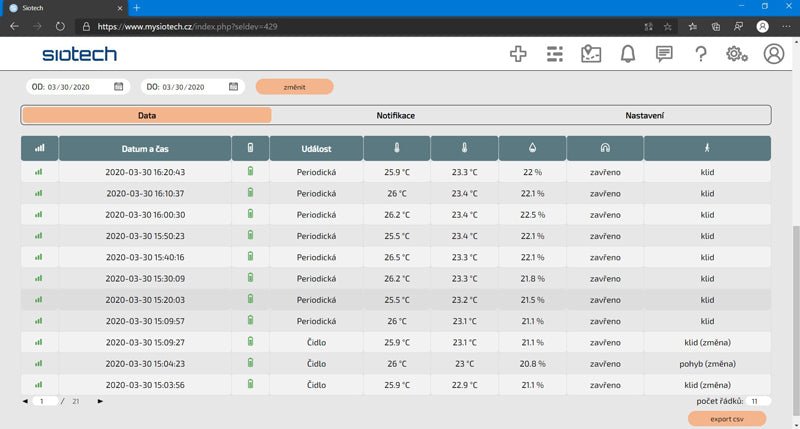This screenshot has height=429, width=800.
Task: Open browser collections icon
Action: click(716, 27)
